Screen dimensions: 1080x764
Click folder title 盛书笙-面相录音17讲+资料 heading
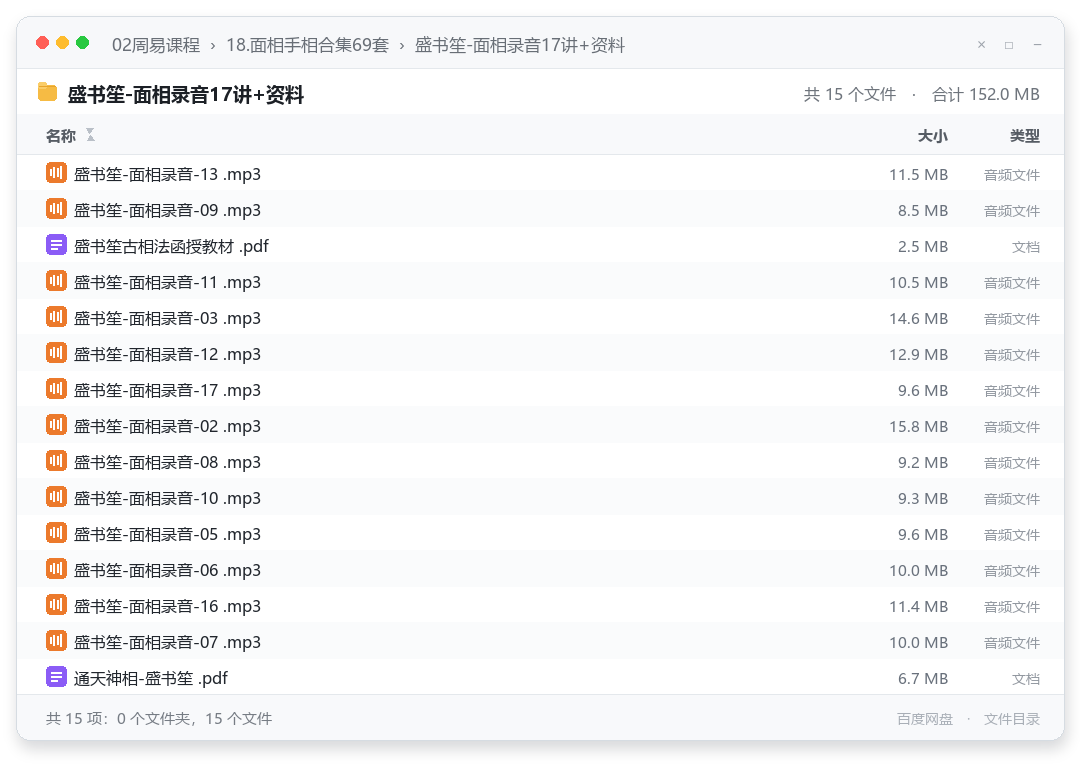(185, 94)
